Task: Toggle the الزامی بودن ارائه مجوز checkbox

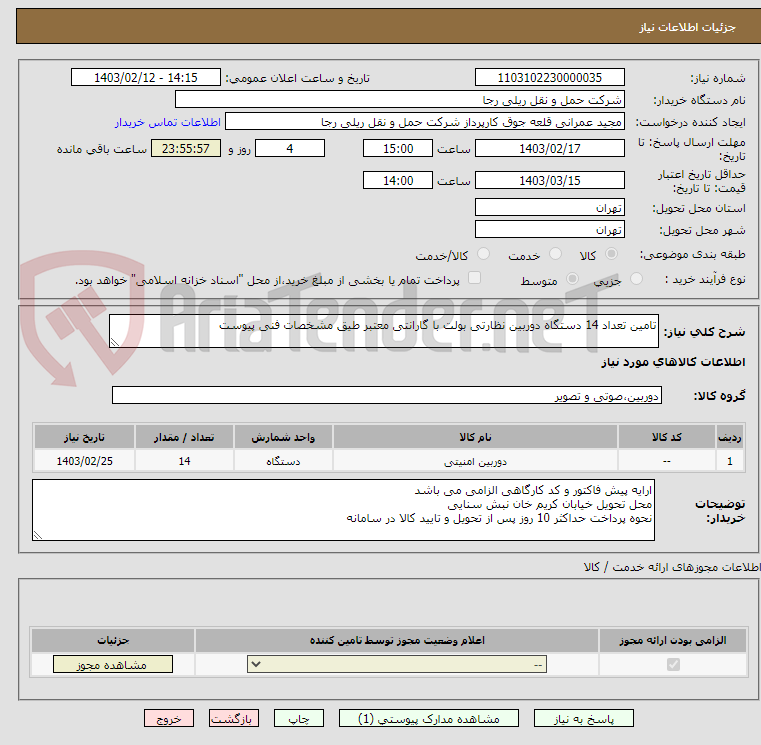Action: click(x=673, y=664)
